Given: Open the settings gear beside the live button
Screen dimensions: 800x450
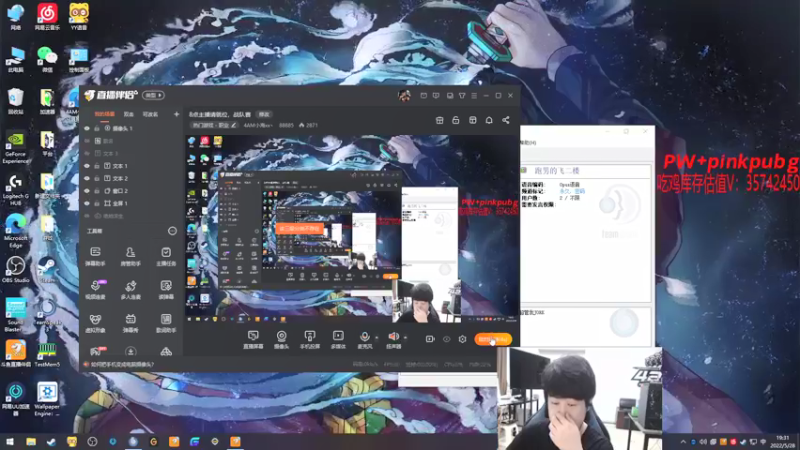Looking at the screenshot, I should [462, 339].
